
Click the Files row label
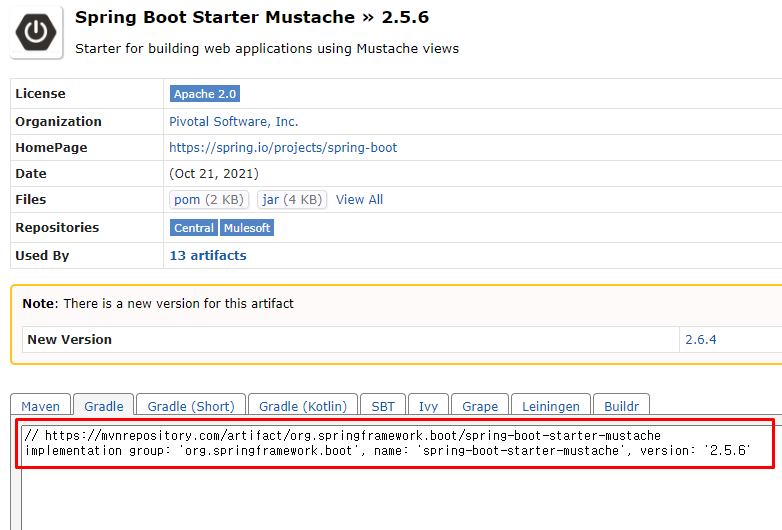point(31,199)
